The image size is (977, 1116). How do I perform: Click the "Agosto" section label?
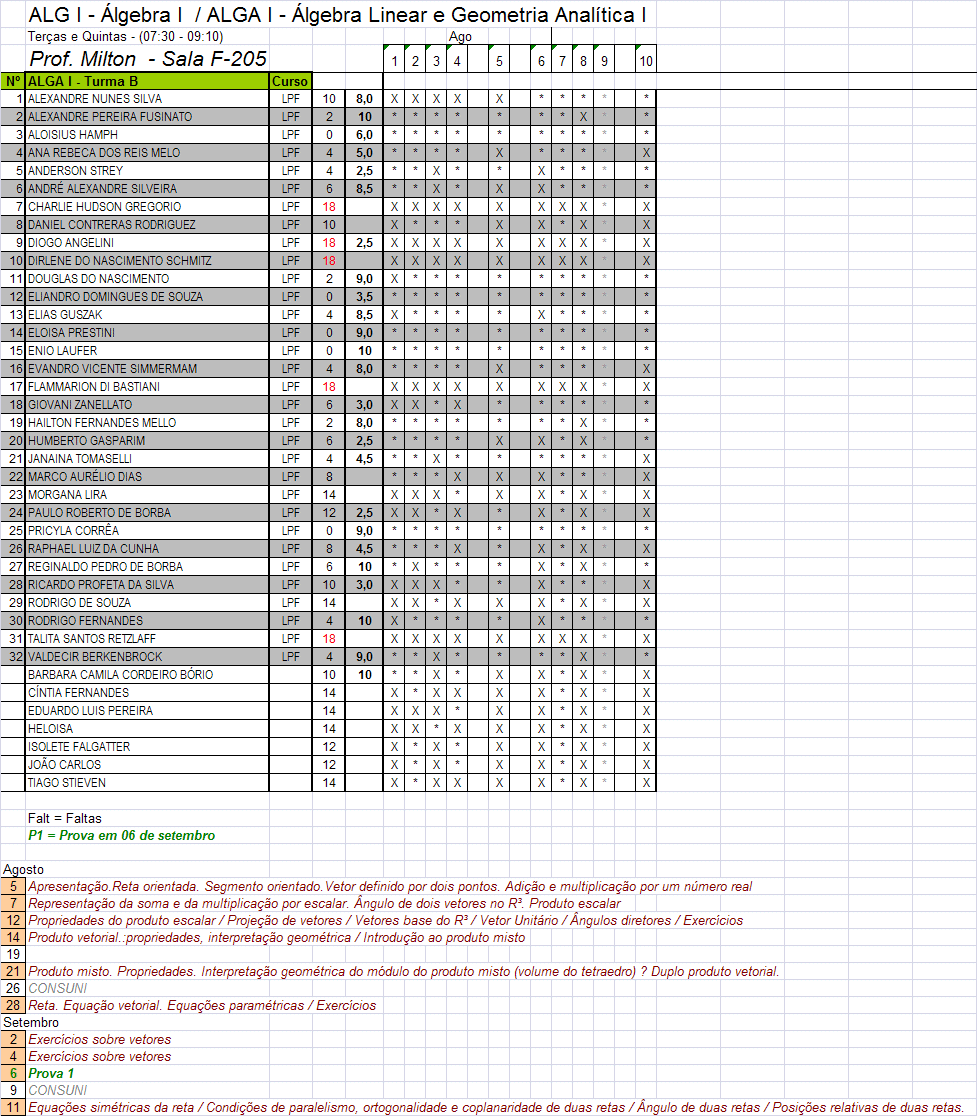[x=24, y=869]
